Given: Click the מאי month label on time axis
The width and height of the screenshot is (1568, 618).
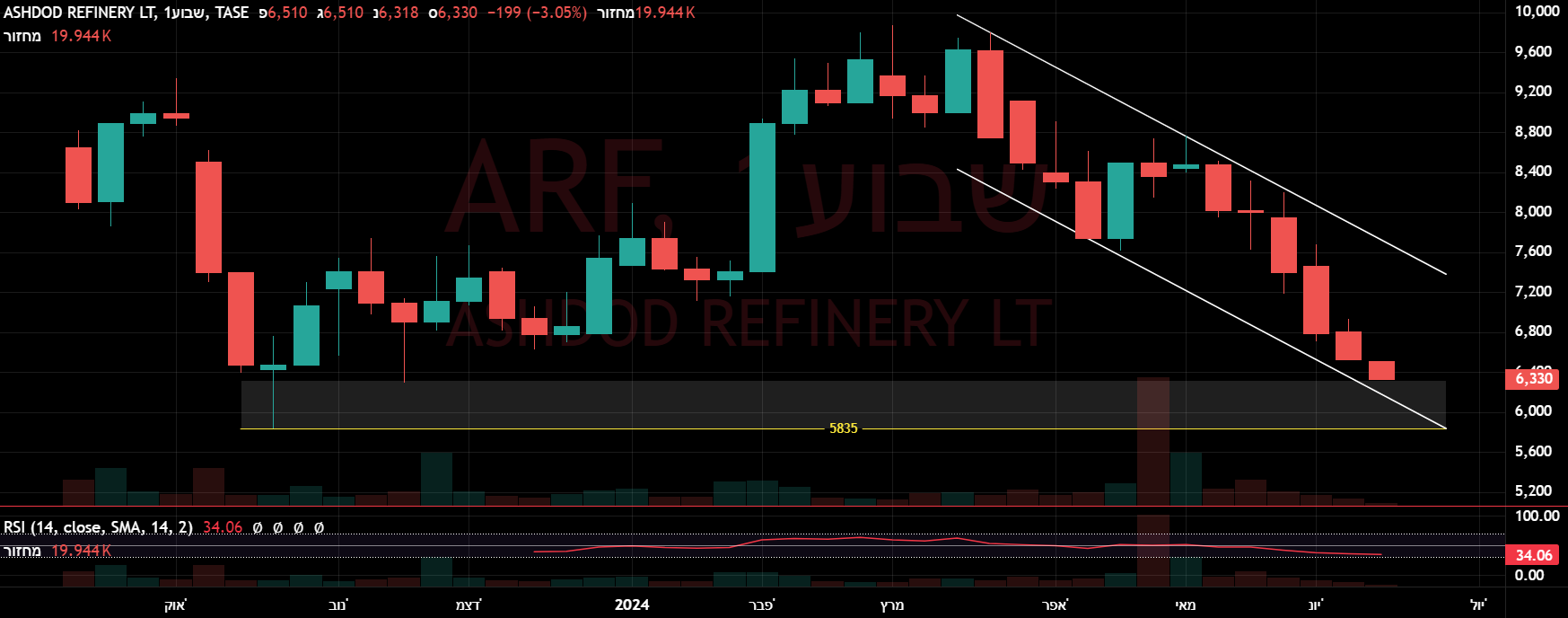Looking at the screenshot, I should (1186, 605).
